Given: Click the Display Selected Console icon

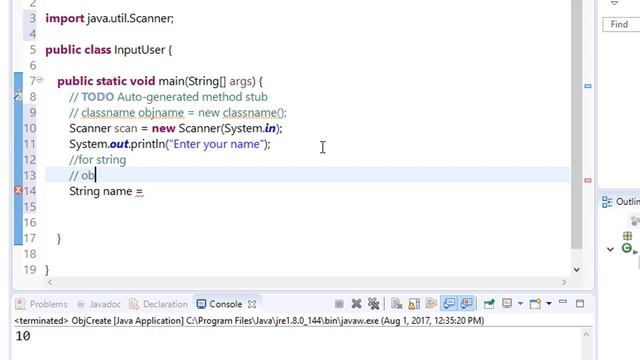Looking at the screenshot, I should [507, 304].
